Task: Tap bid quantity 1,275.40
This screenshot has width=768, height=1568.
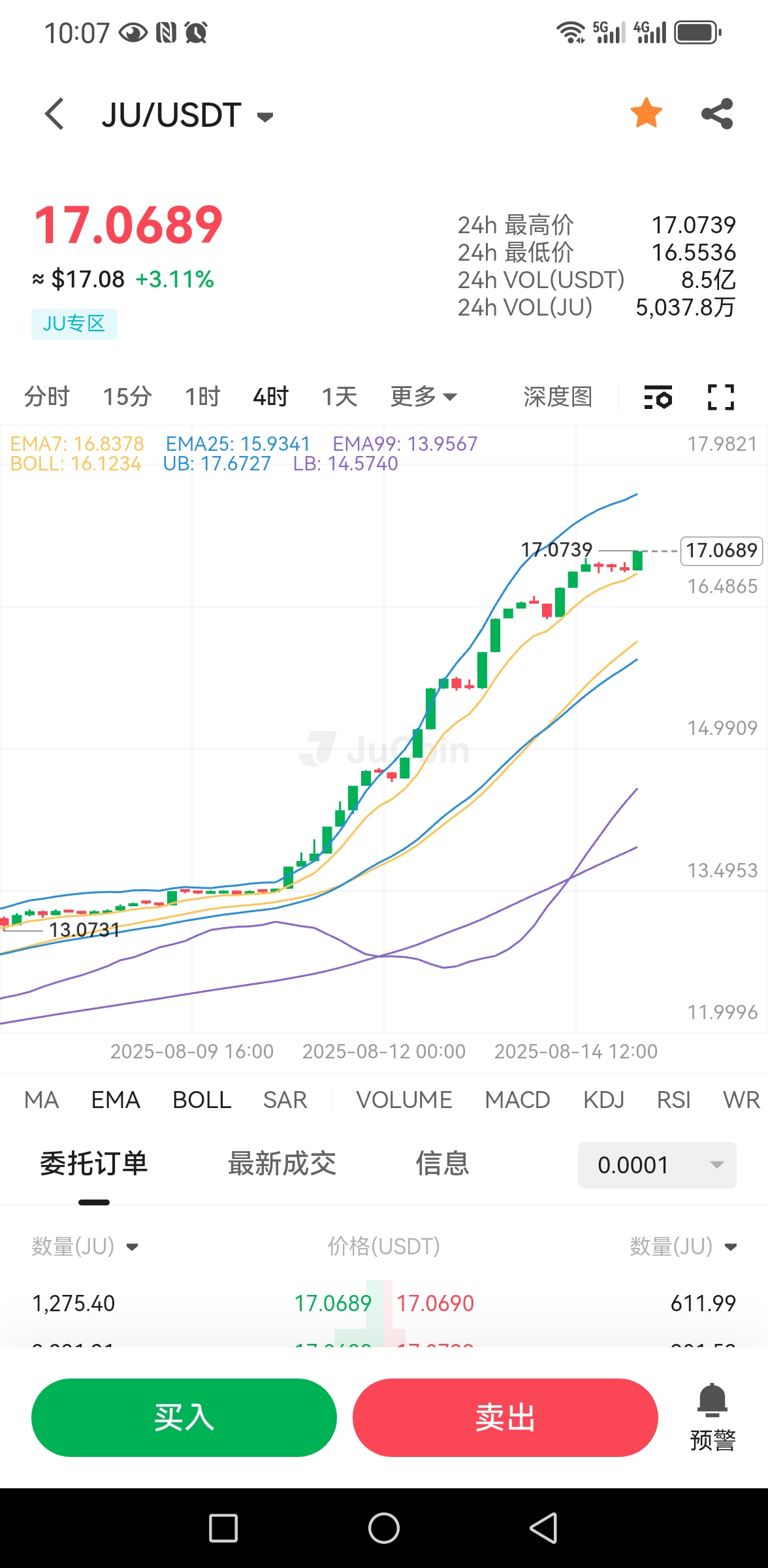Action: point(74,1303)
